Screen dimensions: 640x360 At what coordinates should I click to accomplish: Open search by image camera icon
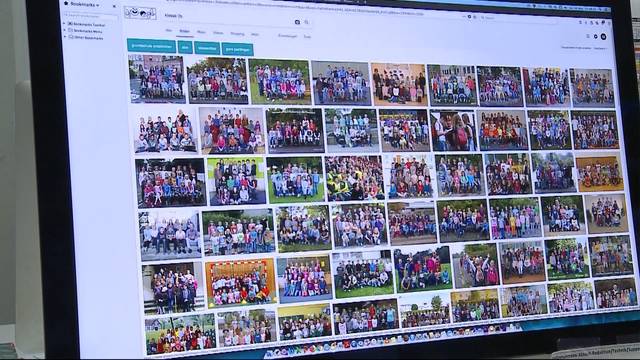coord(297,22)
